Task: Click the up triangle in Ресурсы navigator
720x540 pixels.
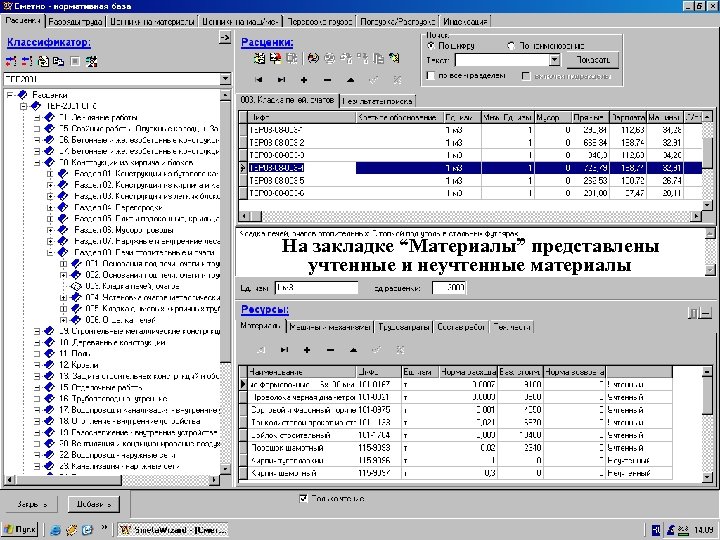Action: [x=353, y=349]
